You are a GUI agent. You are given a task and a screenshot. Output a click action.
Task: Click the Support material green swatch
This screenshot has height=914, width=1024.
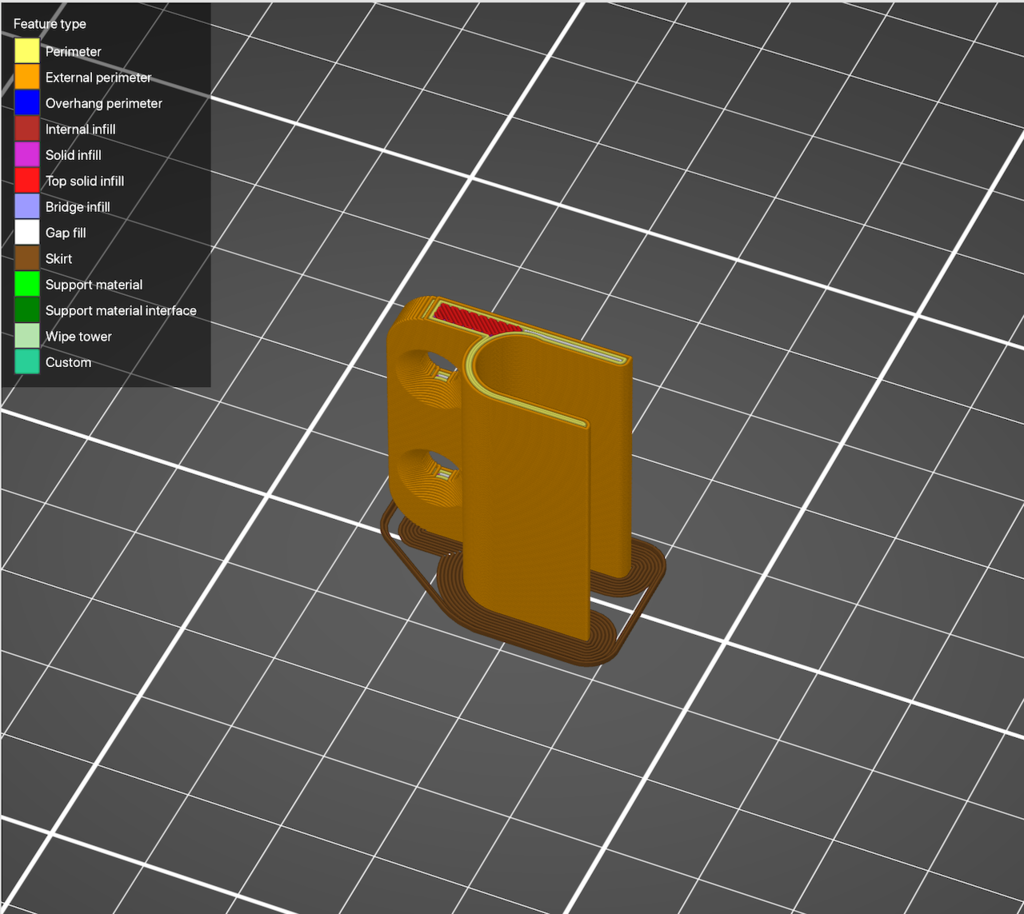pyautogui.click(x=27, y=284)
